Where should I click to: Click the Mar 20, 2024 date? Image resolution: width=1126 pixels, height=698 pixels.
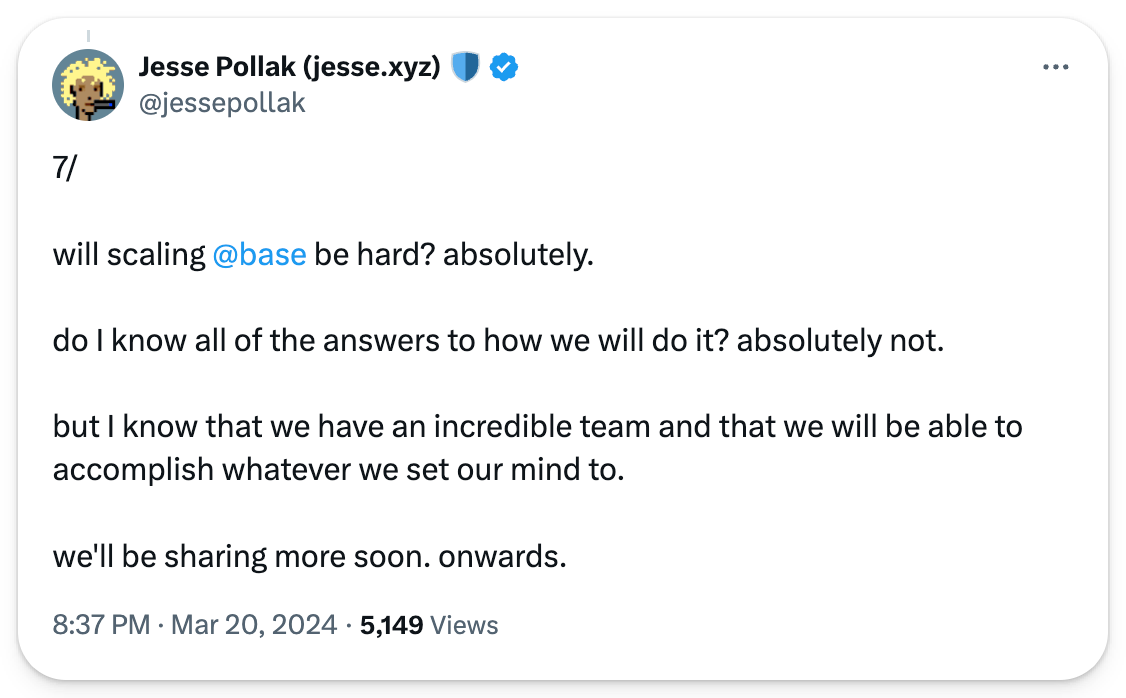pyautogui.click(x=253, y=626)
